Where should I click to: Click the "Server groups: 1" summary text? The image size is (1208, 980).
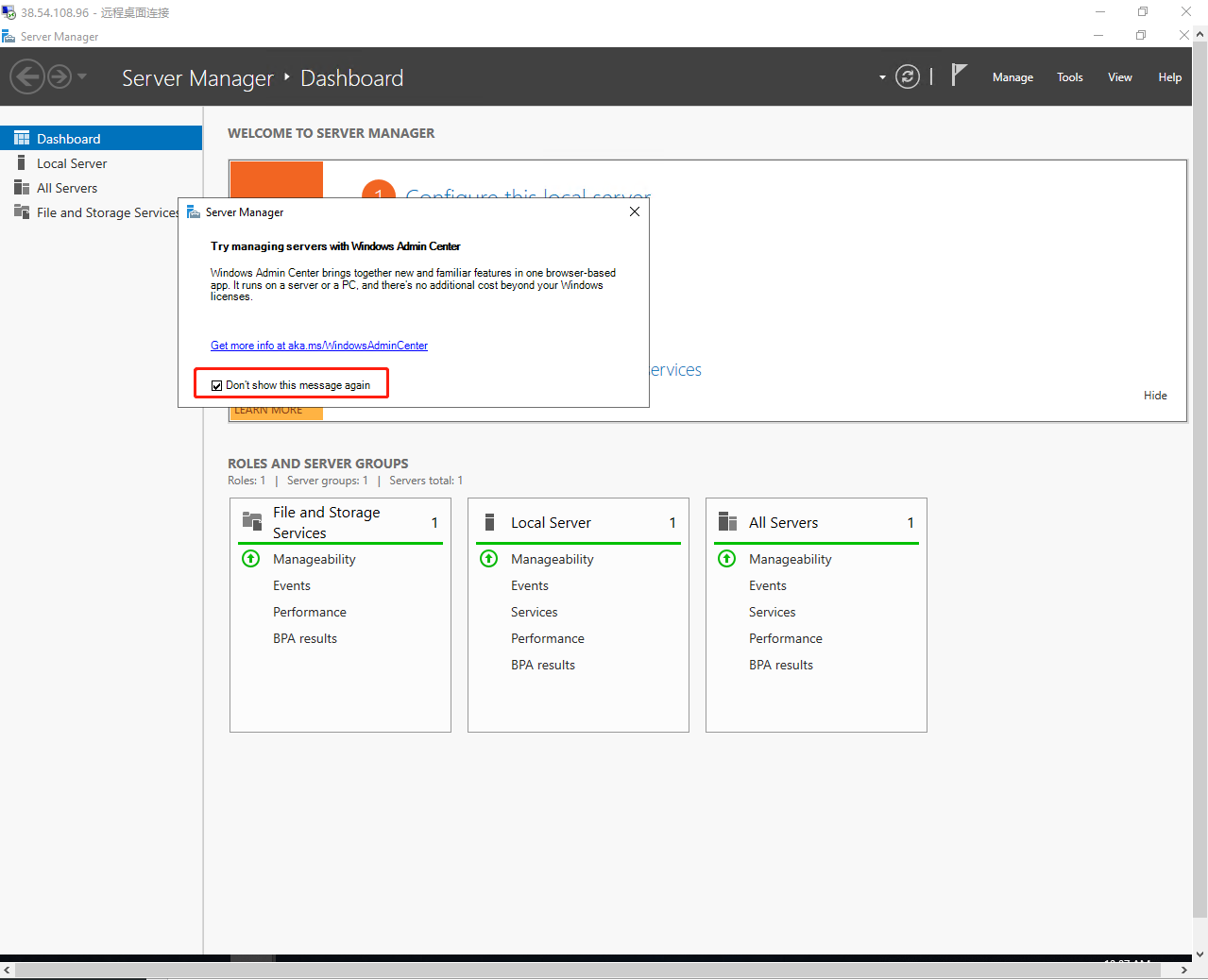[x=328, y=481]
